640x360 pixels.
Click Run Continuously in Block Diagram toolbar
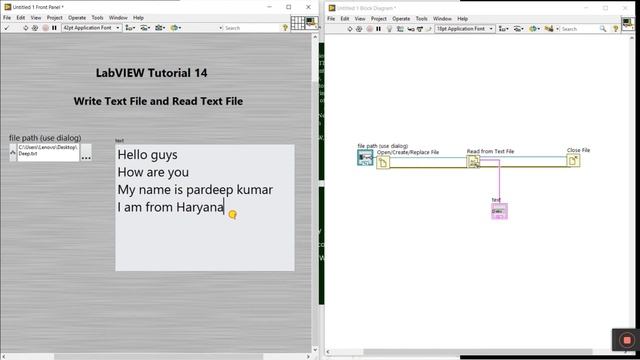tap(359, 29)
